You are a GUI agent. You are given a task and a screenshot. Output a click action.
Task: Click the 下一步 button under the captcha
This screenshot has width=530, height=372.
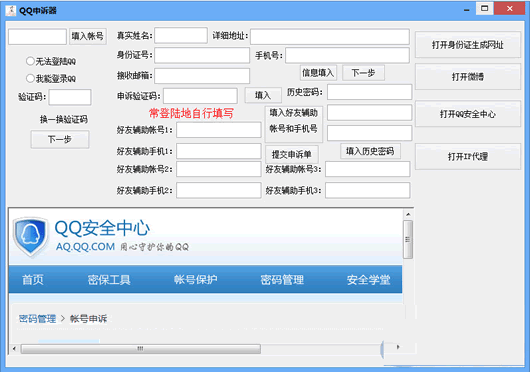point(60,139)
